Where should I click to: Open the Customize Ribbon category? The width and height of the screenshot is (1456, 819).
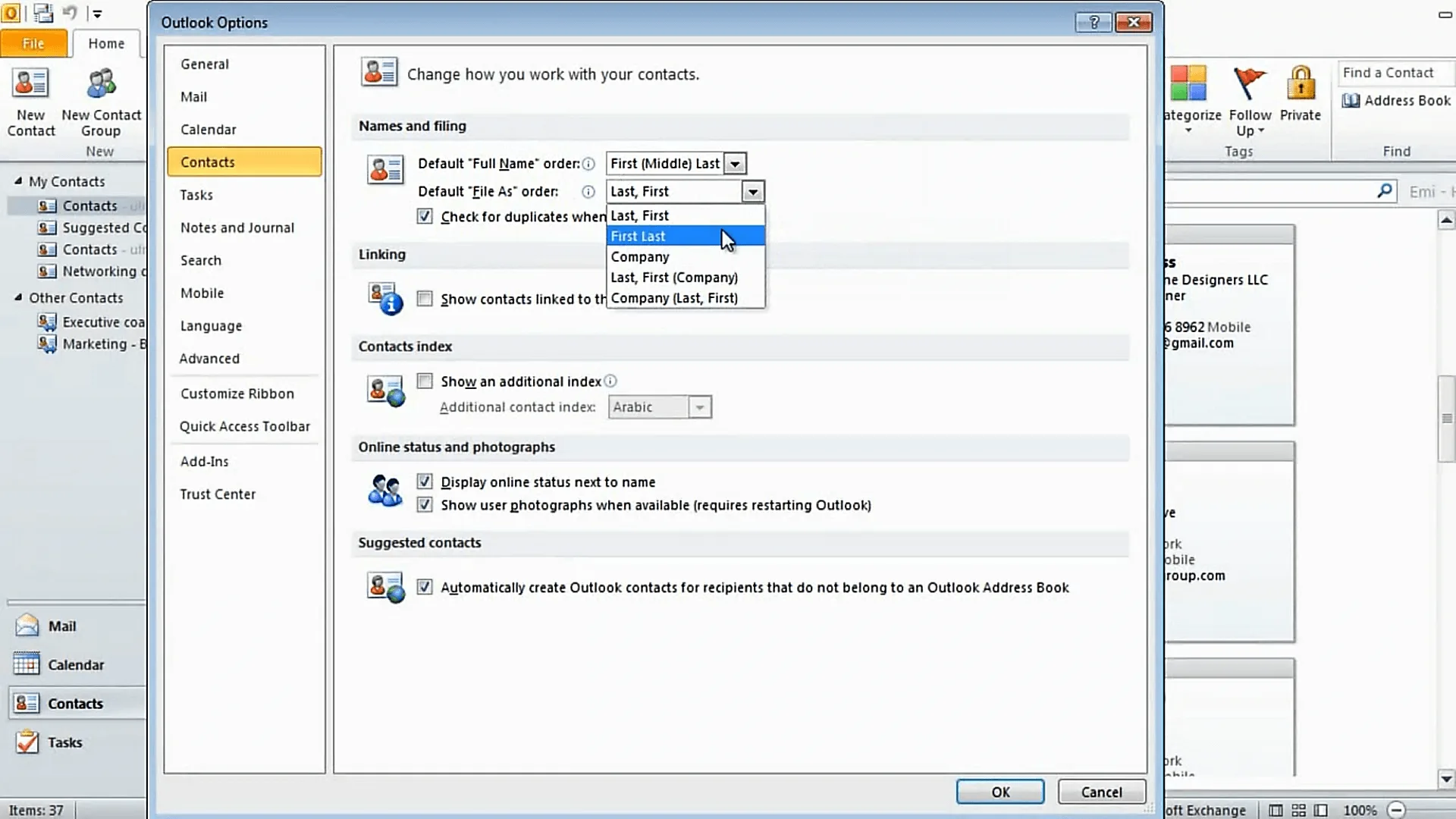pyautogui.click(x=244, y=394)
